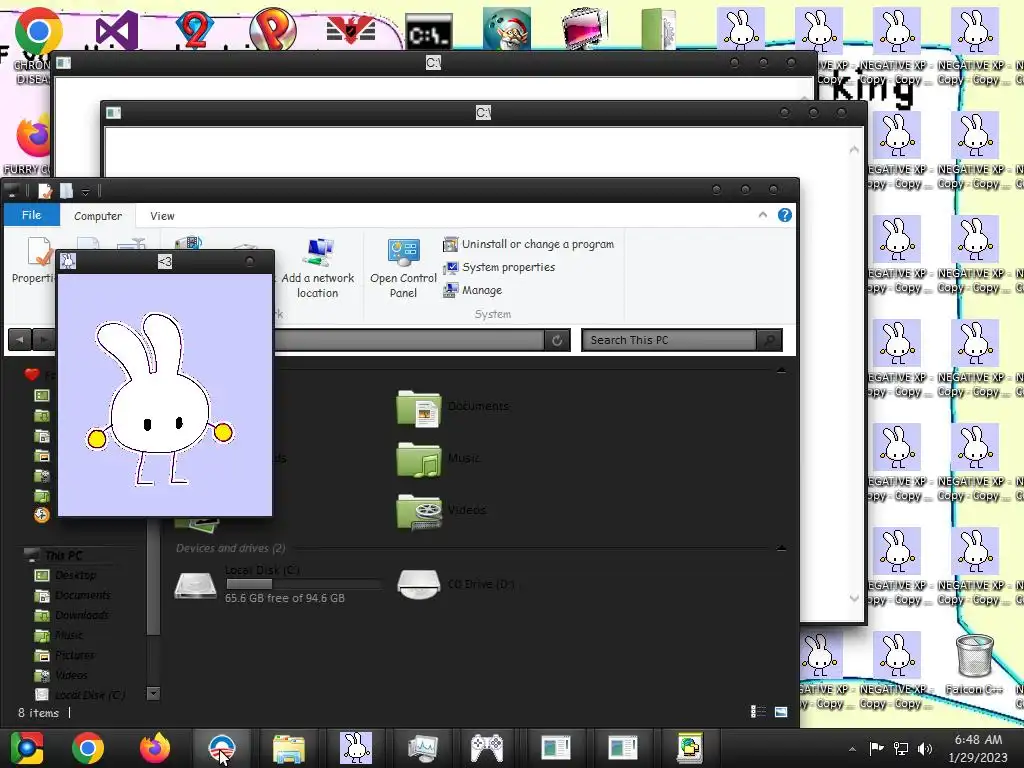Click the Forward navigation button in Explorer
The image size is (1024, 768).
coord(43,340)
